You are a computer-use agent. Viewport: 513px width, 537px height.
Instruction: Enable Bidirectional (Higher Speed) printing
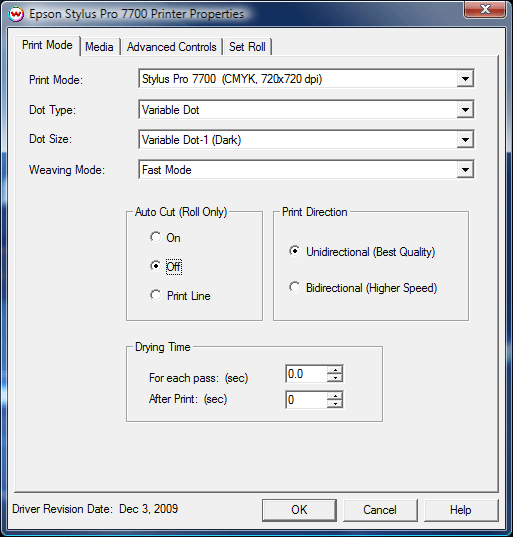294,287
